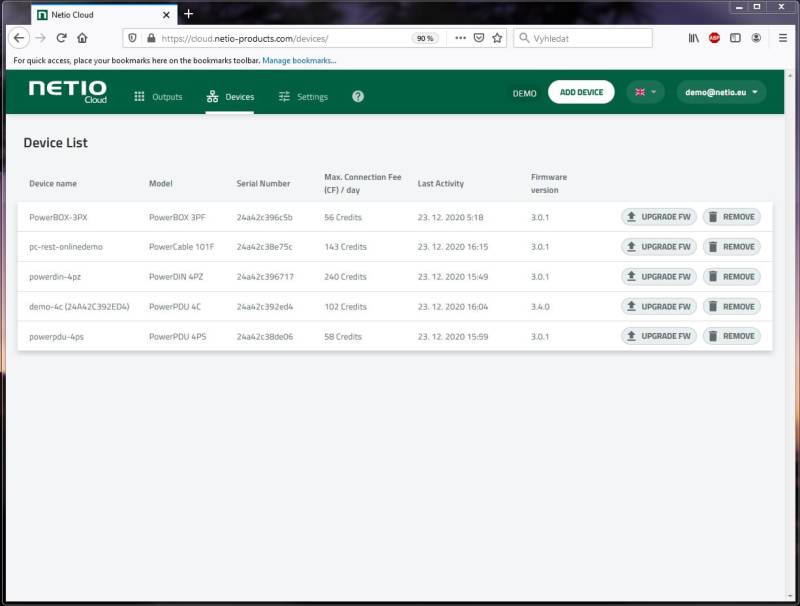Viewport: 800px width, 606px height.
Task: Open the demo@netio.eu account dropdown
Action: click(x=721, y=92)
